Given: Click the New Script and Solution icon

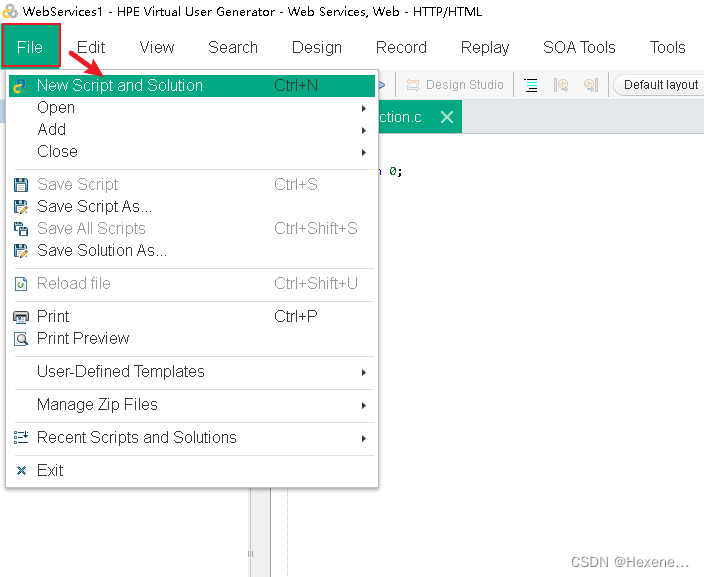Looking at the screenshot, I should click(21, 86).
